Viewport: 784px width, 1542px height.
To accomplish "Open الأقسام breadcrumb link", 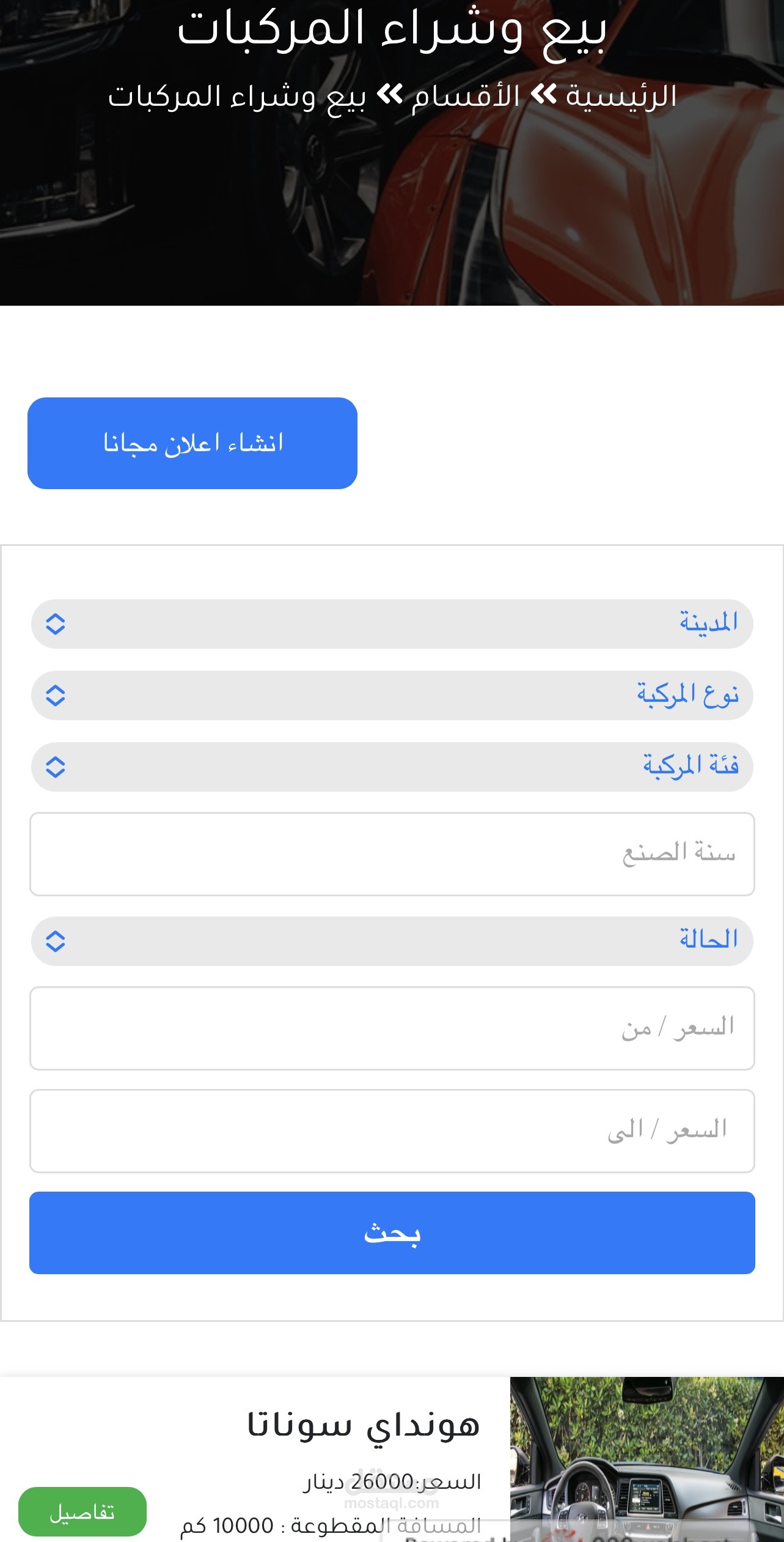I will [466, 97].
